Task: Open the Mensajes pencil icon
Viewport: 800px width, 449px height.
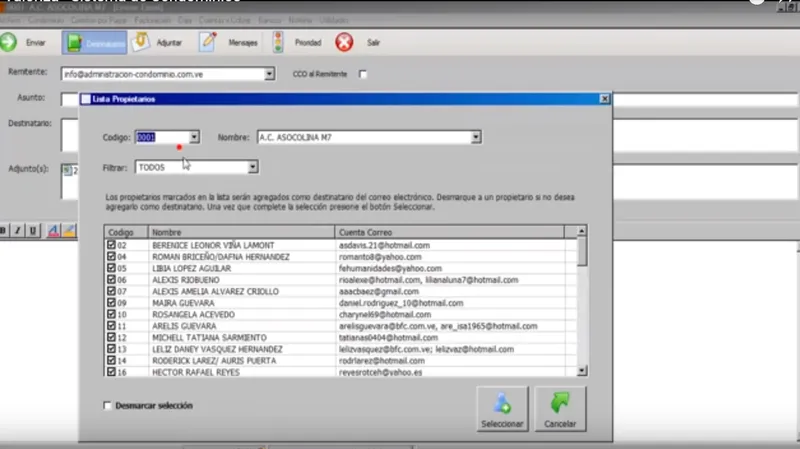Action: tap(208, 42)
